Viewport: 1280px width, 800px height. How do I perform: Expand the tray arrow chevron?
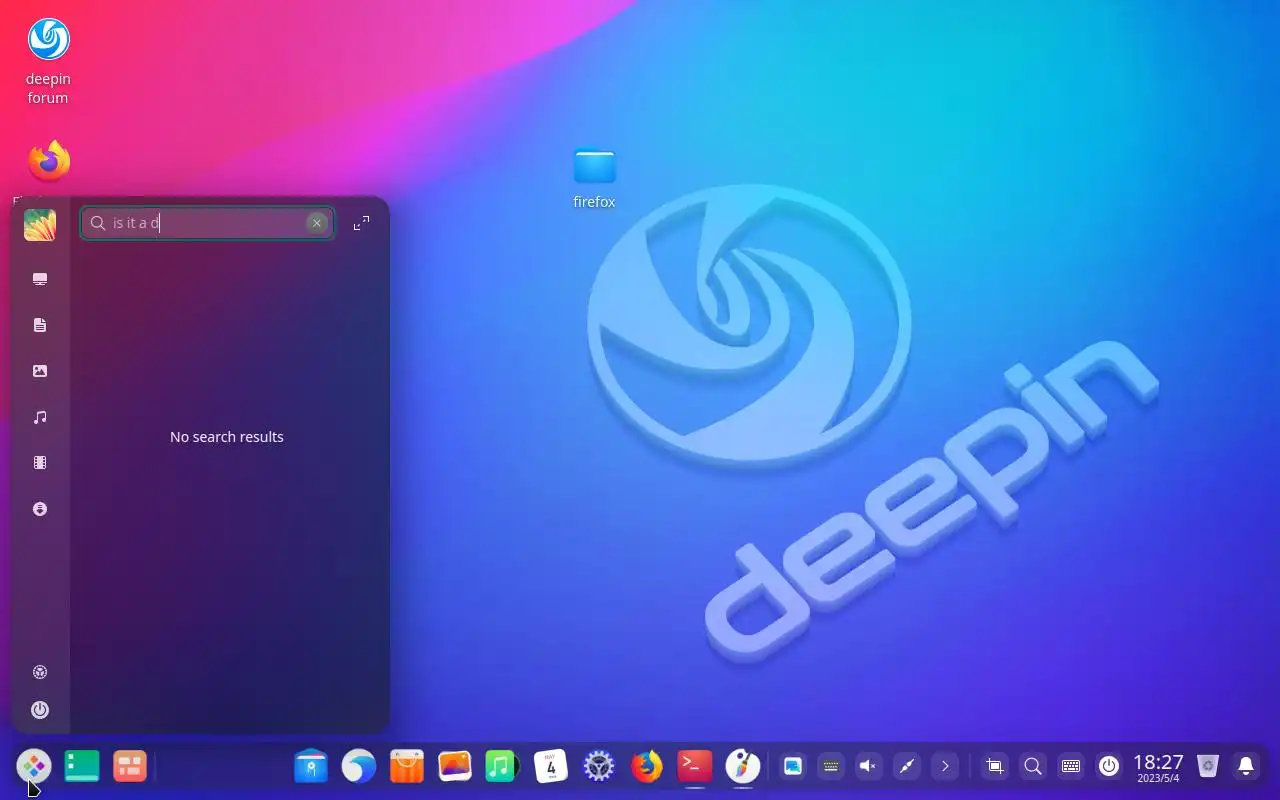(945, 767)
